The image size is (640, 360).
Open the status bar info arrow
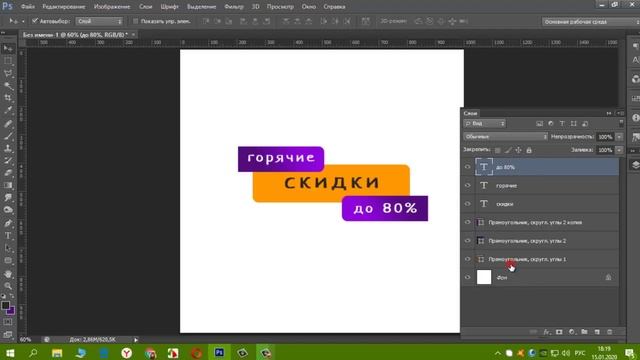136,340
